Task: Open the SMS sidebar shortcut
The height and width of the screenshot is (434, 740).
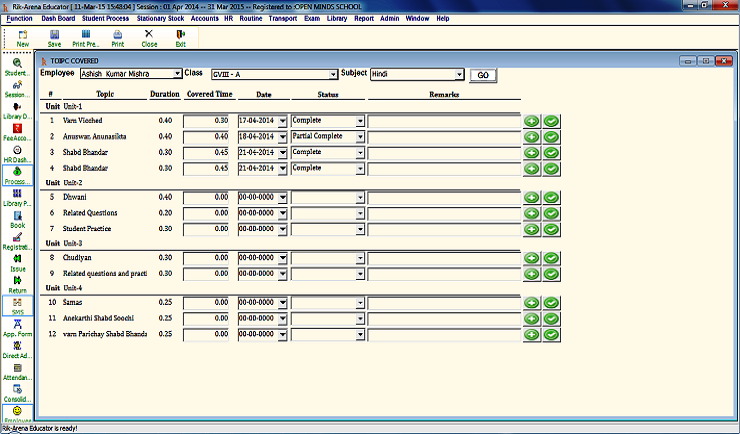Action: (17, 305)
